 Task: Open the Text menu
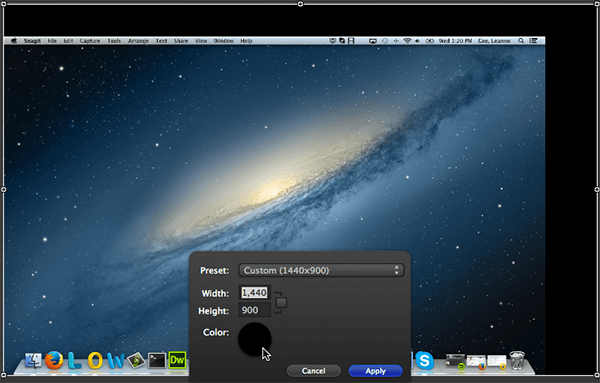pyautogui.click(x=161, y=41)
